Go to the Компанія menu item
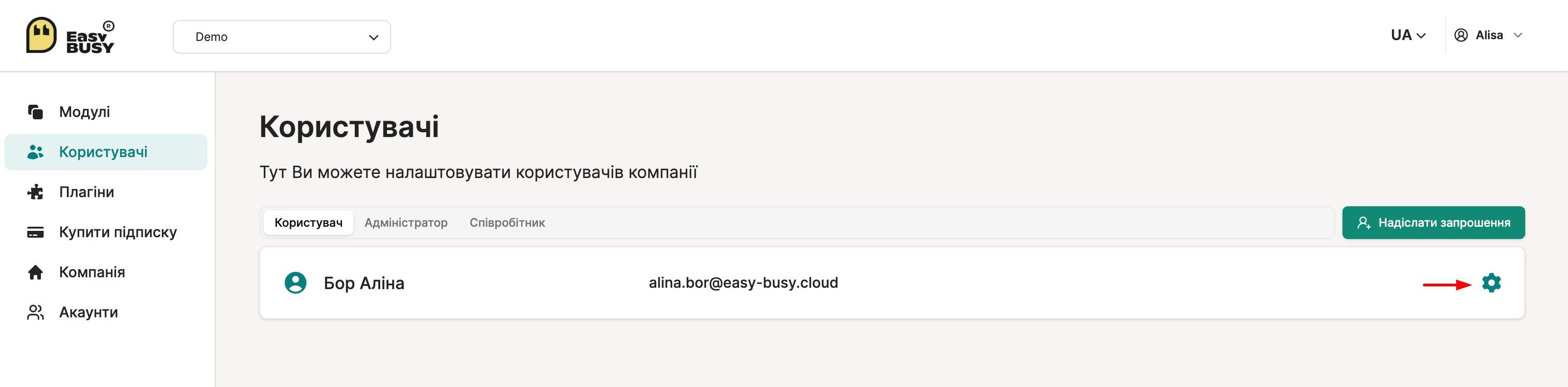This screenshot has width=1568, height=387. 92,272
